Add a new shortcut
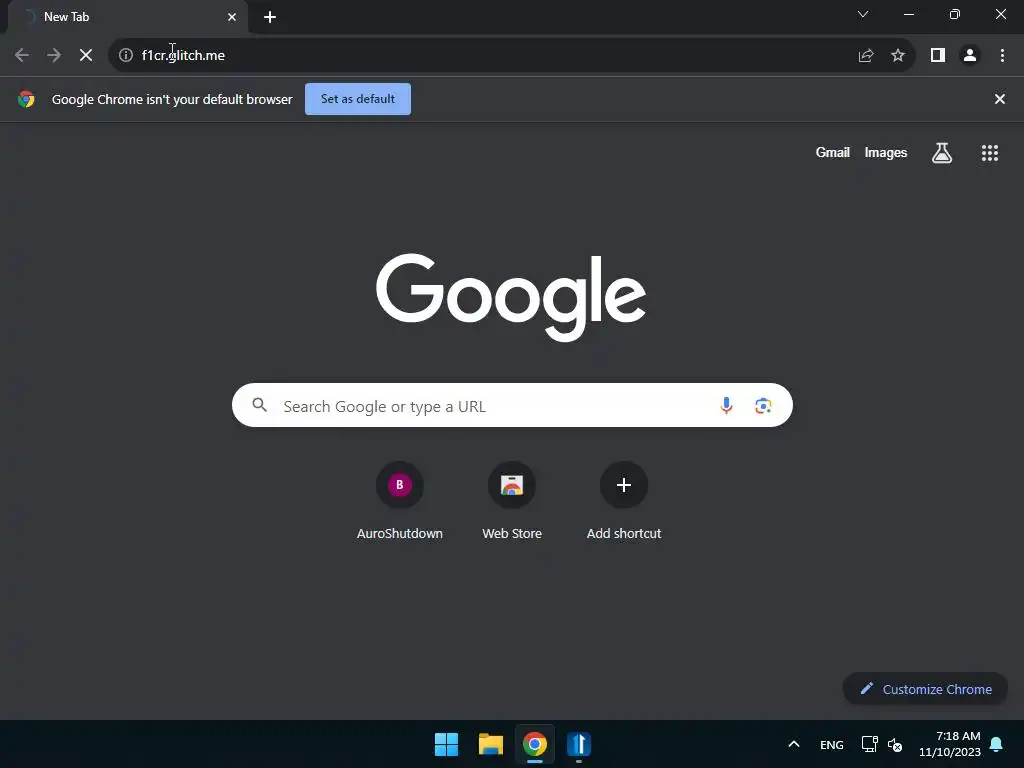Image resolution: width=1024 pixels, height=768 pixels. [x=624, y=502]
